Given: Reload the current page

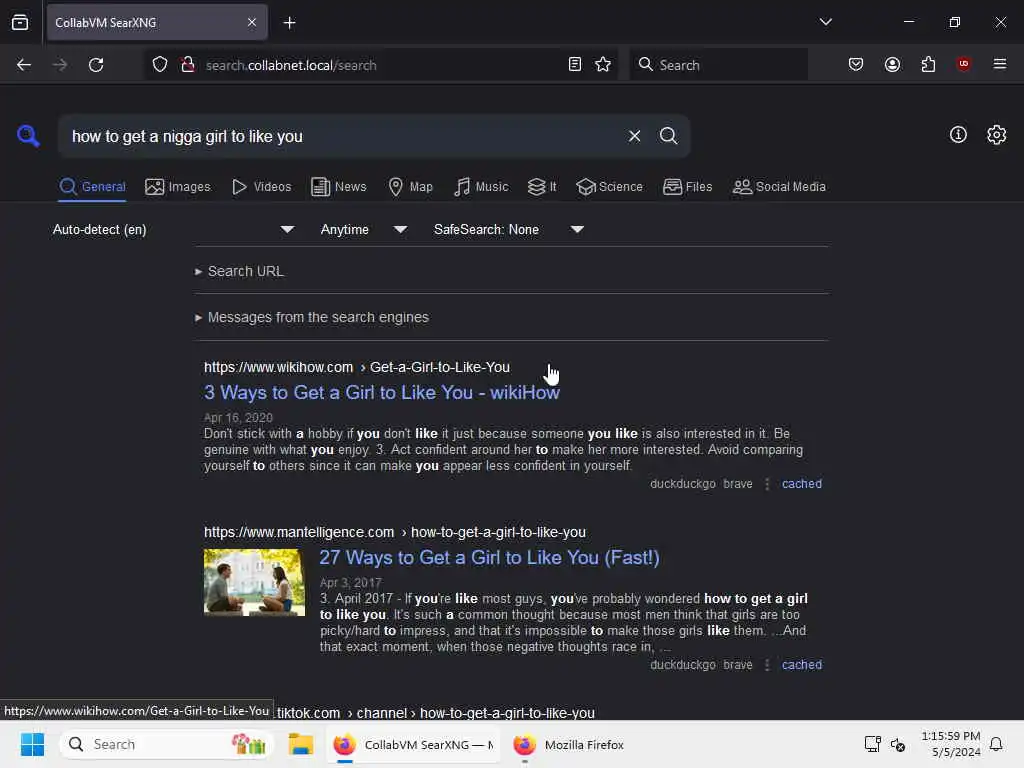Looking at the screenshot, I should click(96, 65).
